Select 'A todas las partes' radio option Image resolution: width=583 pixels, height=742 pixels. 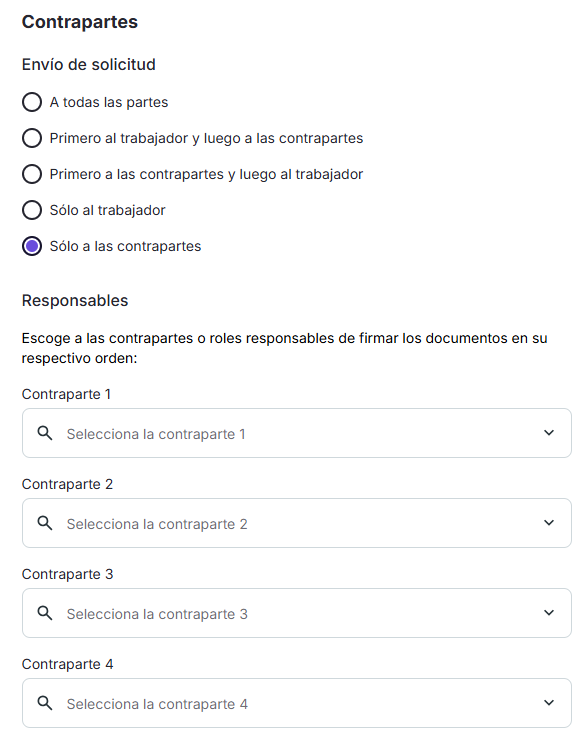coord(32,102)
